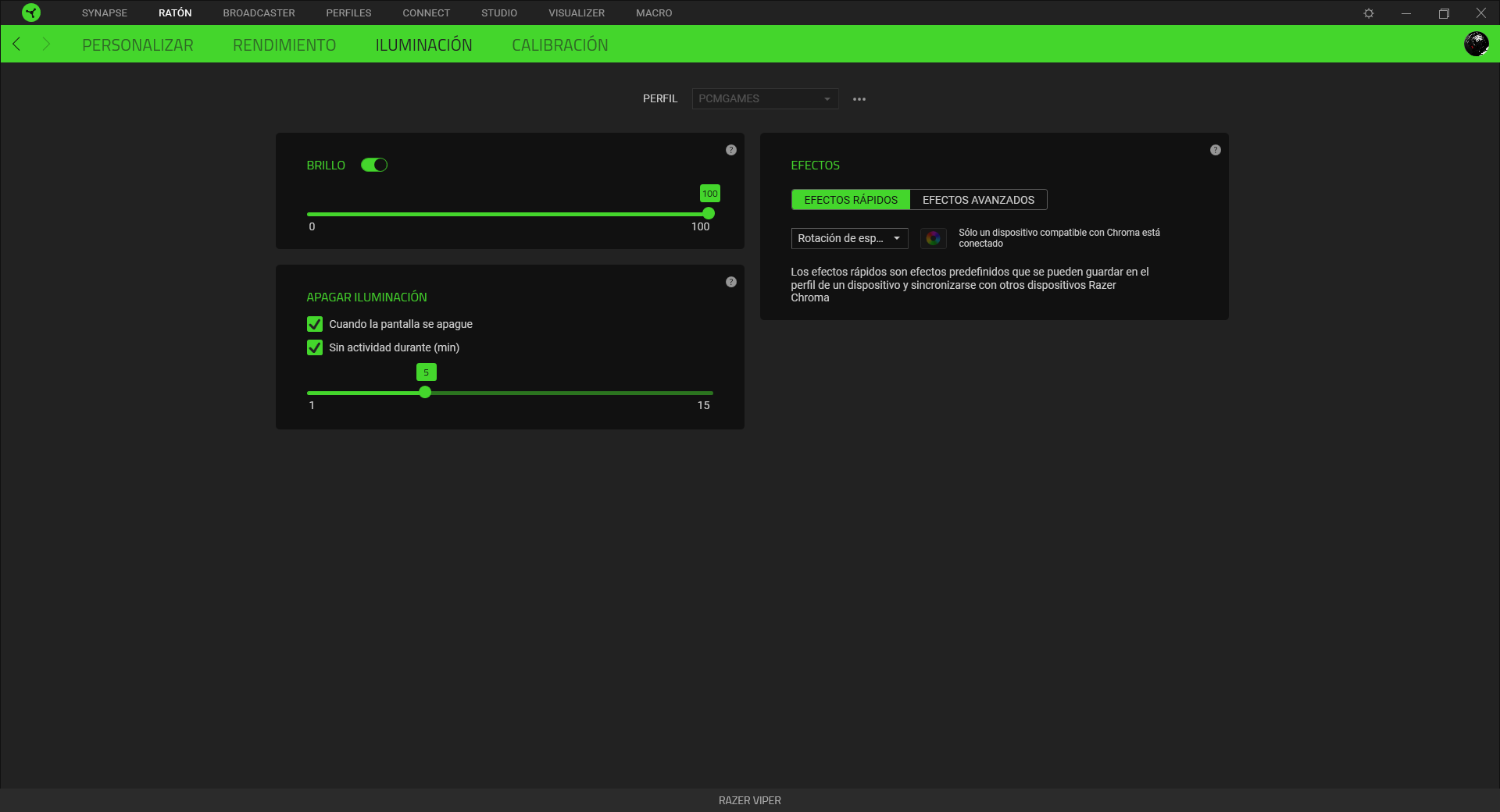Close the Synapse window
The height and width of the screenshot is (812, 1500).
[1480, 13]
